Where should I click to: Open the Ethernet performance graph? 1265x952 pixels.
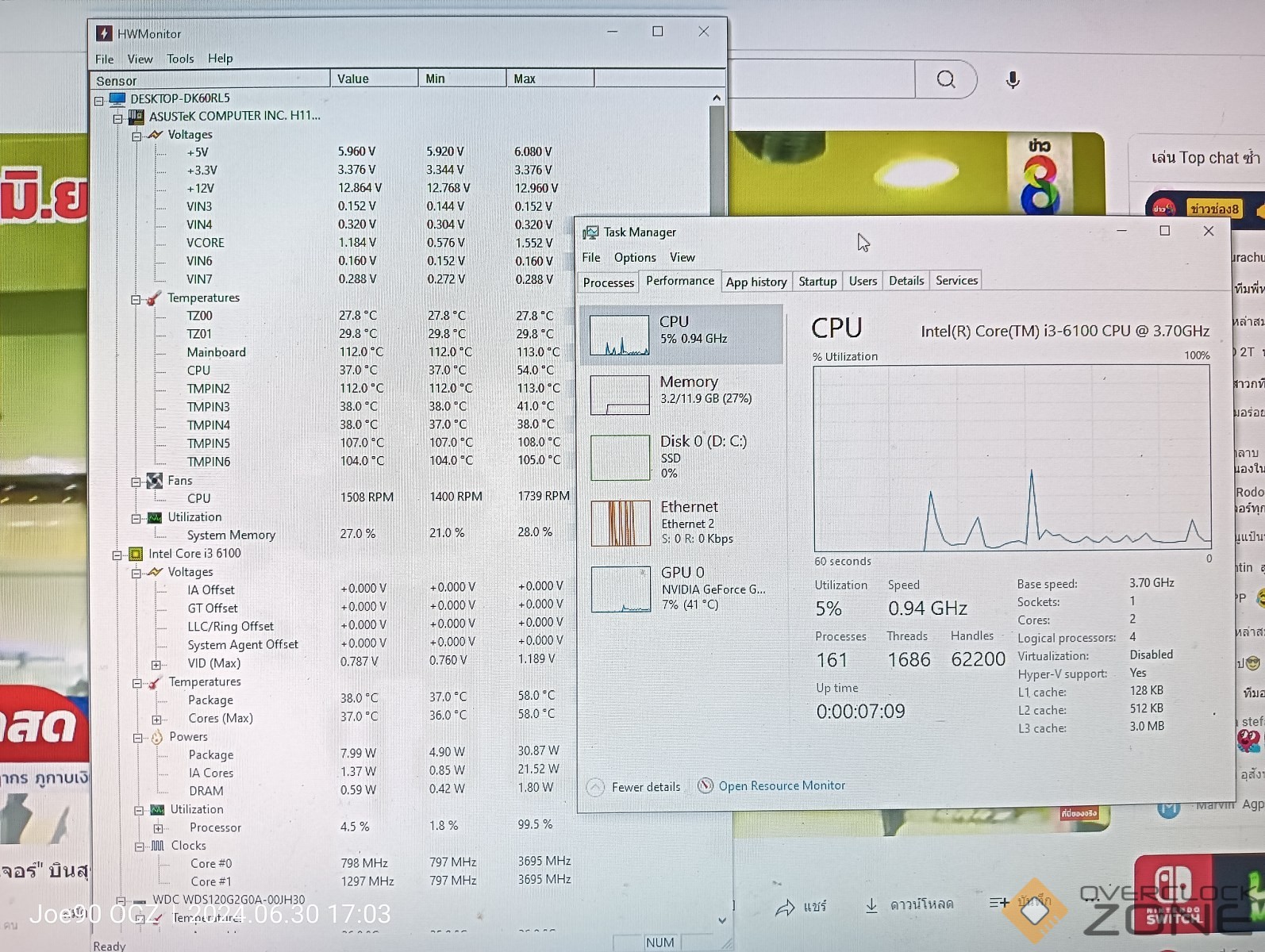pyautogui.click(x=620, y=524)
